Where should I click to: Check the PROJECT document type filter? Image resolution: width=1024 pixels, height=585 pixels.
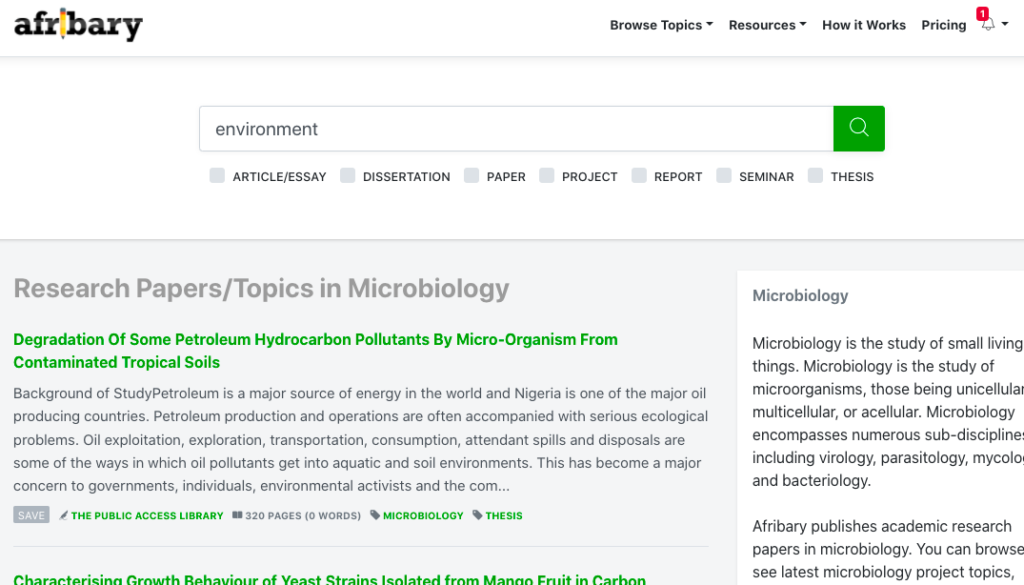click(547, 175)
